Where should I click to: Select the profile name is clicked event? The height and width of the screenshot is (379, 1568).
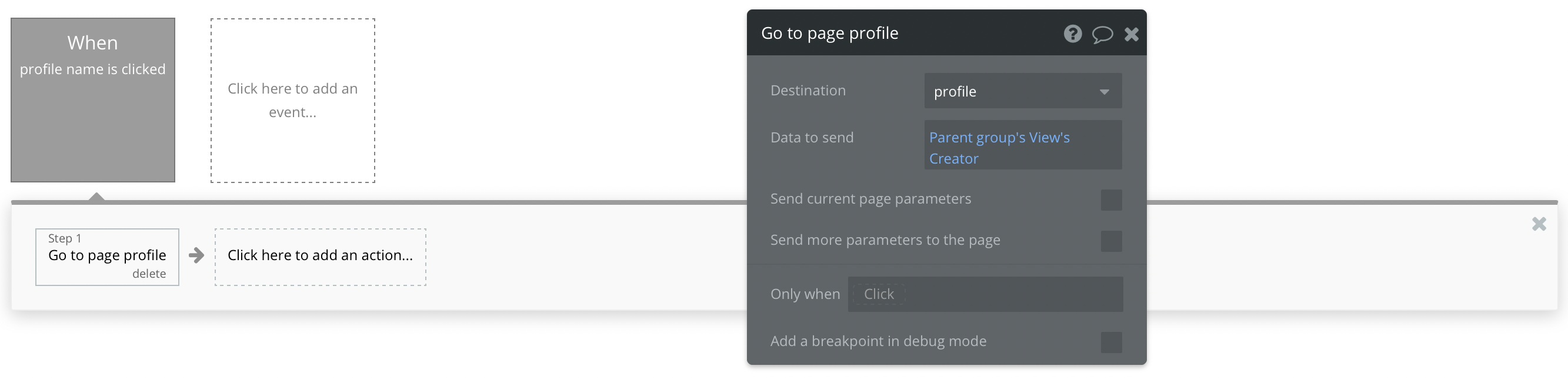click(x=92, y=100)
